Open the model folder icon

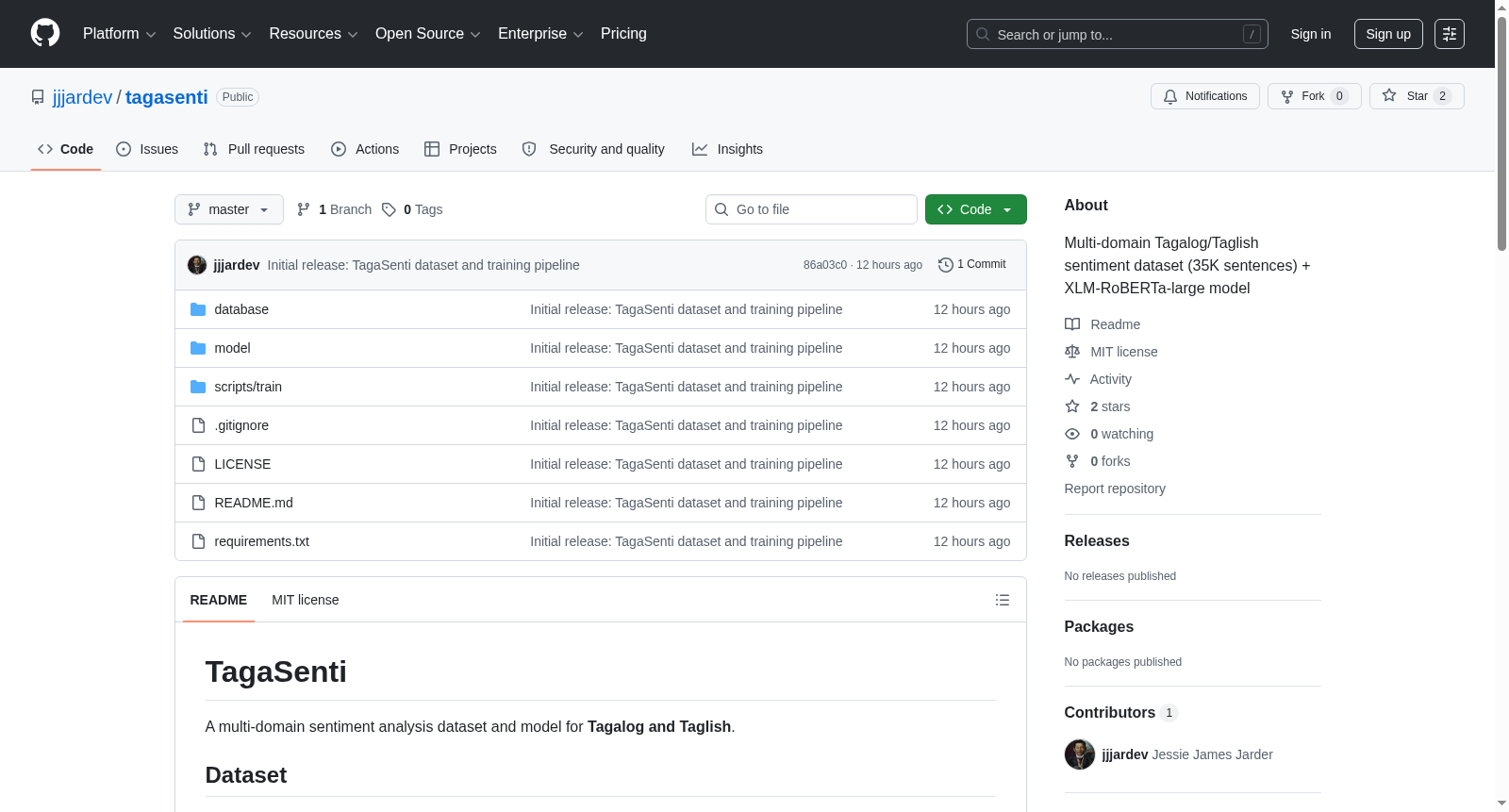pyautogui.click(x=198, y=348)
